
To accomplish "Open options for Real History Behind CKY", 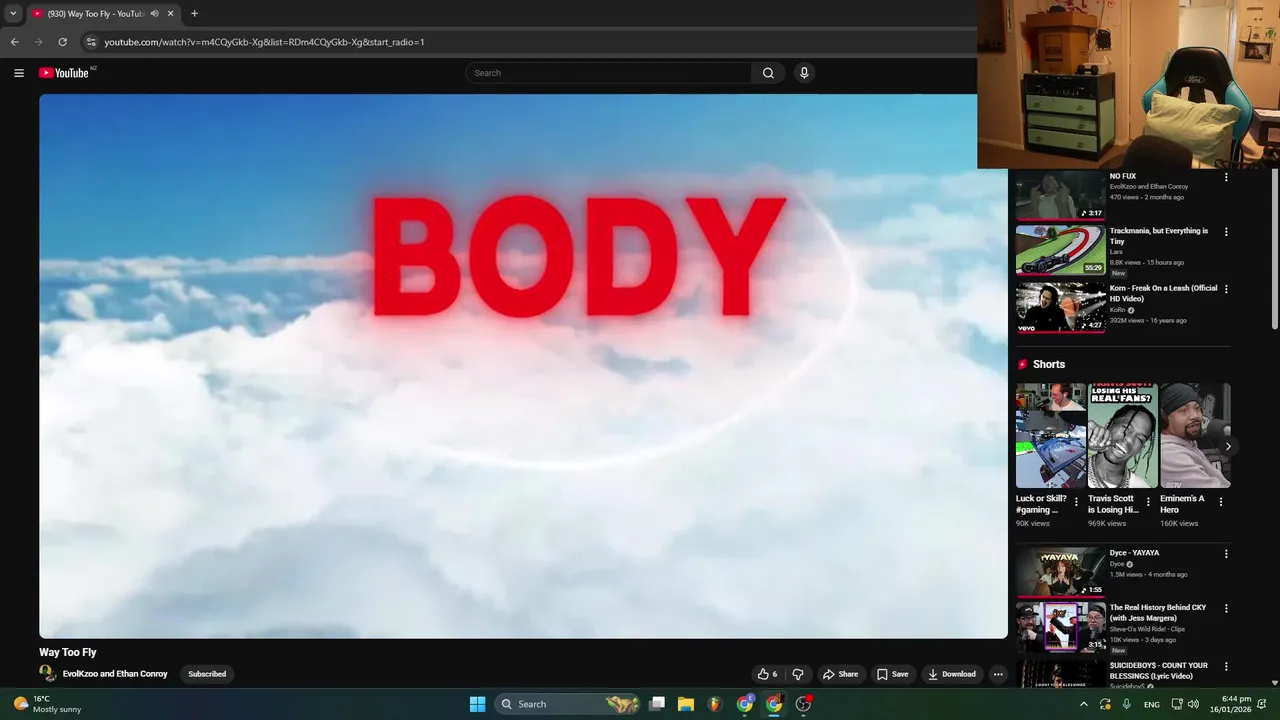I will pyautogui.click(x=1226, y=609).
